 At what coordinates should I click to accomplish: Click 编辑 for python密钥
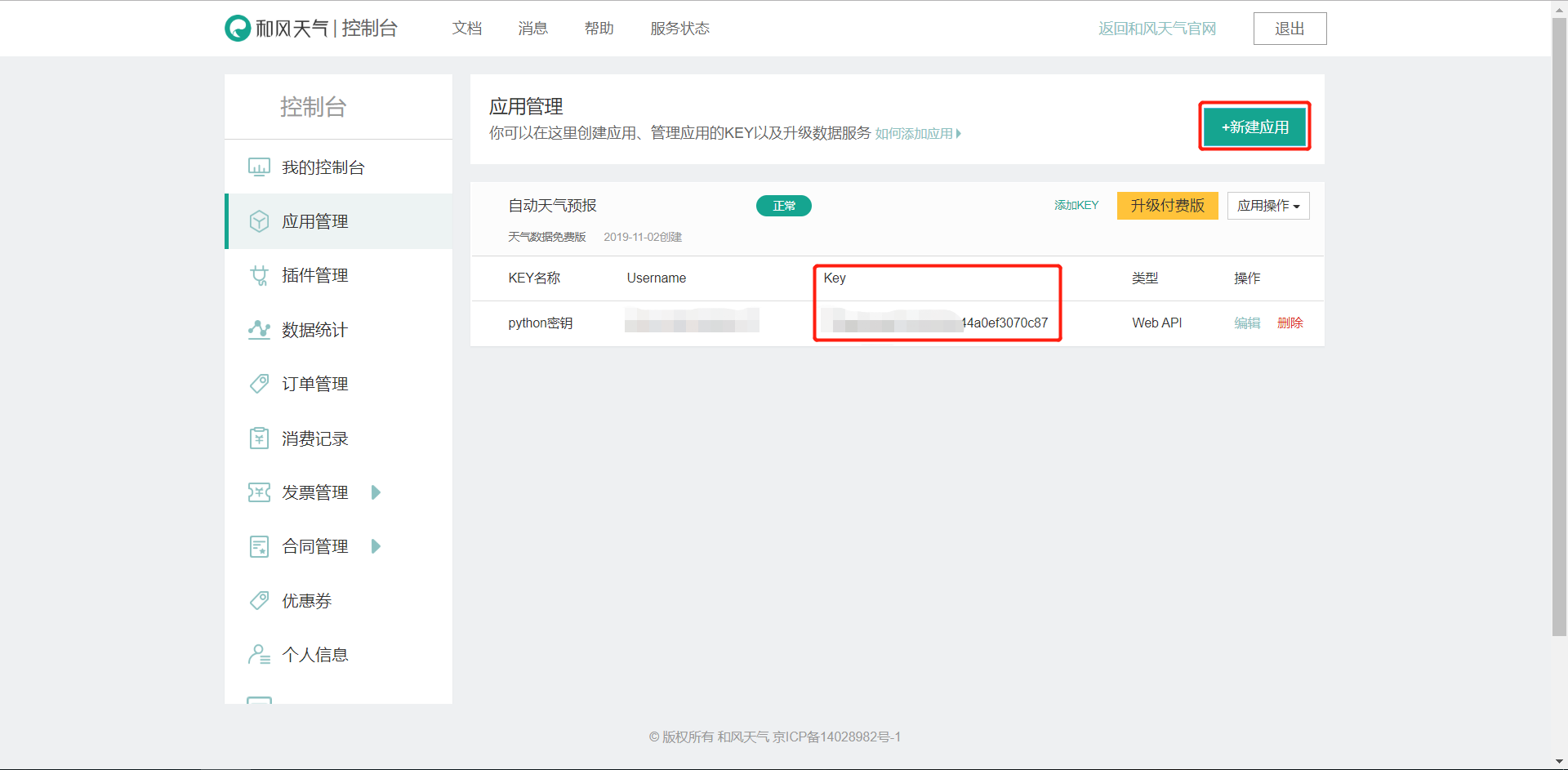tap(1247, 323)
